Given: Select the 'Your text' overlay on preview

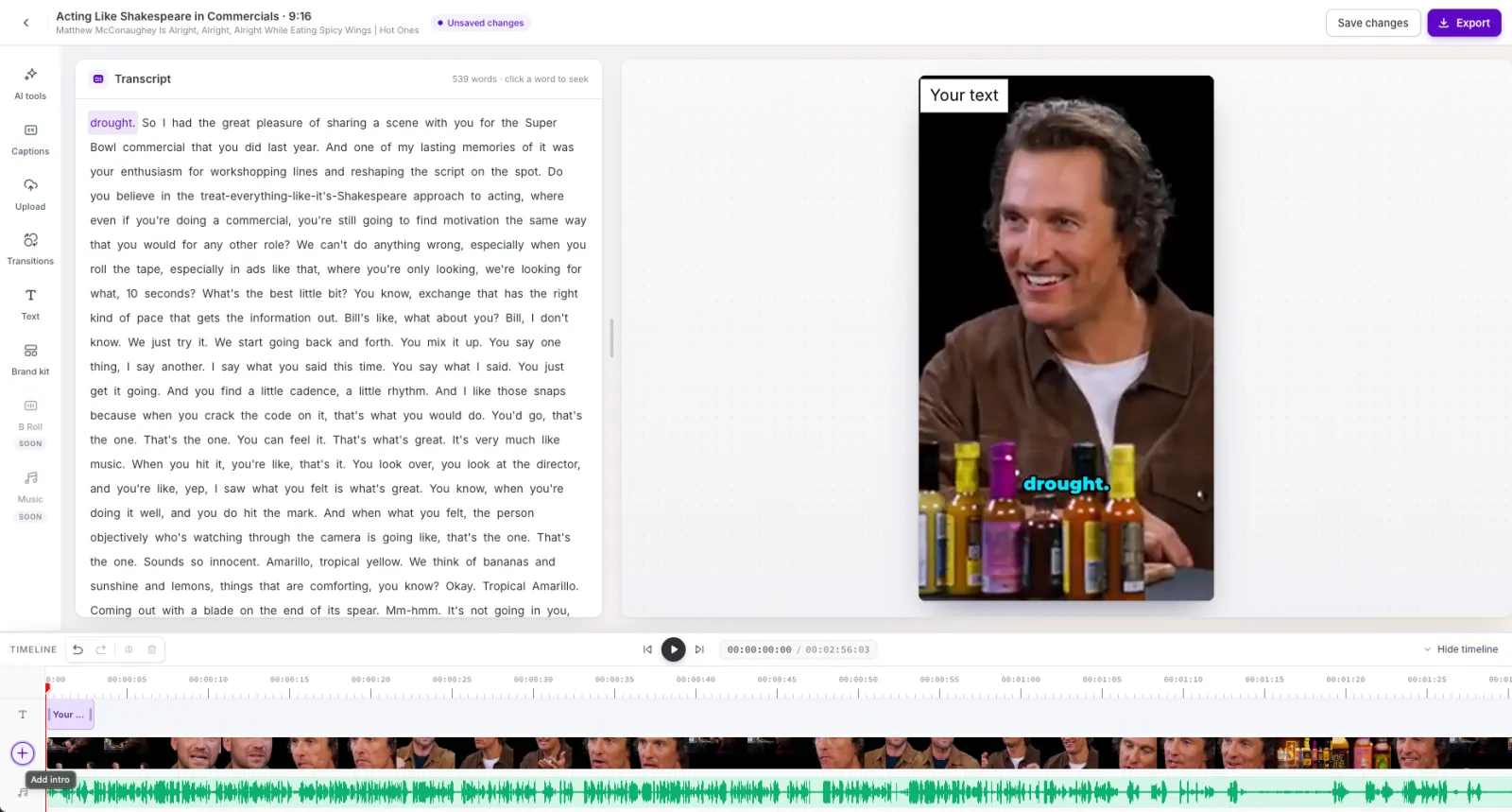Looking at the screenshot, I should pos(964,95).
